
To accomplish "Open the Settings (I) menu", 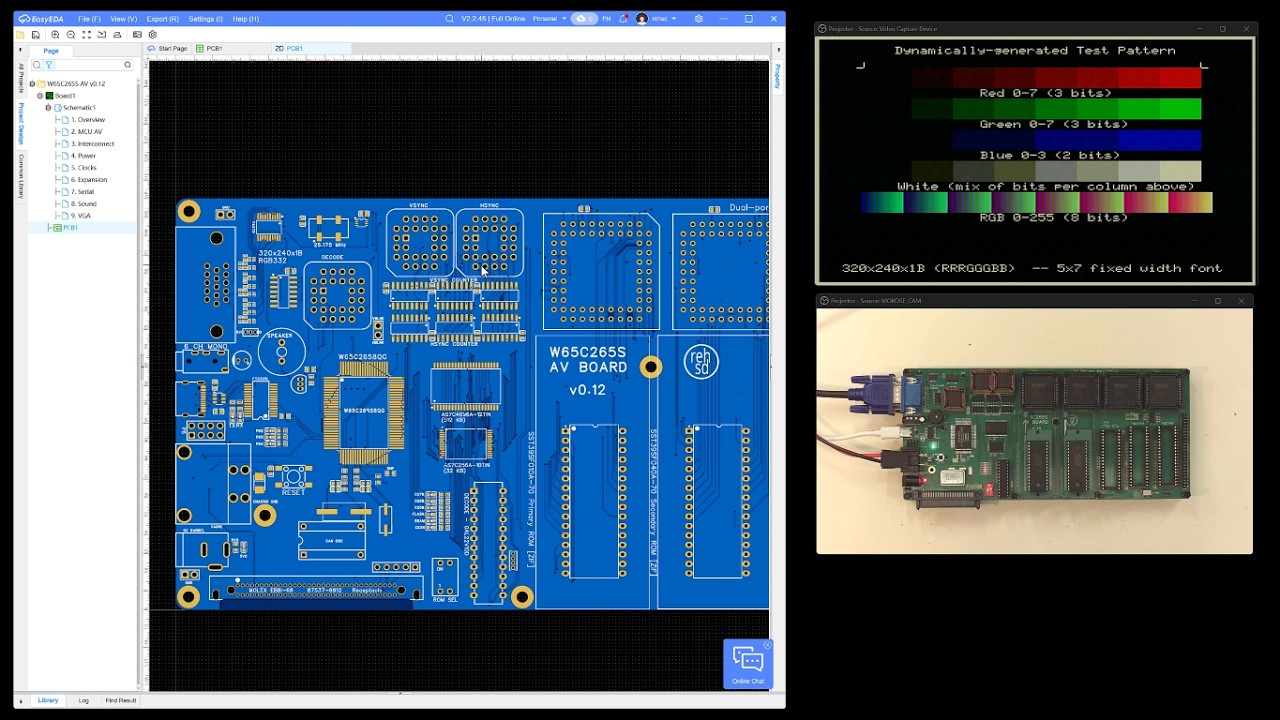I will pos(205,18).
